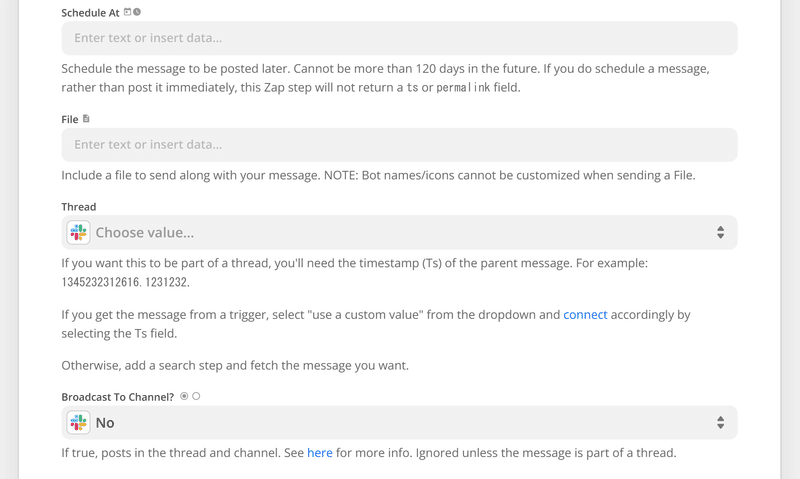The height and width of the screenshot is (479, 800).
Task: Focus the File text input
Action: point(399,144)
